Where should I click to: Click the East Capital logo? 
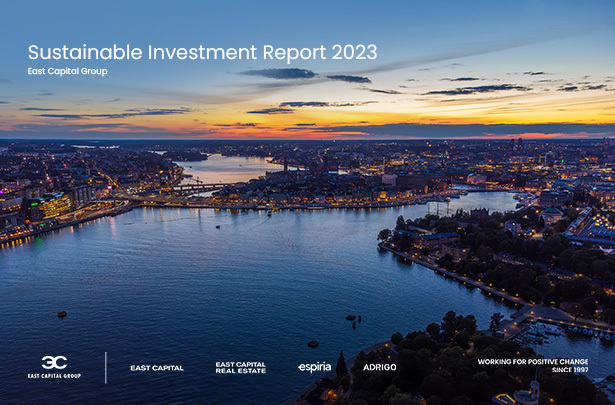[x=157, y=368]
